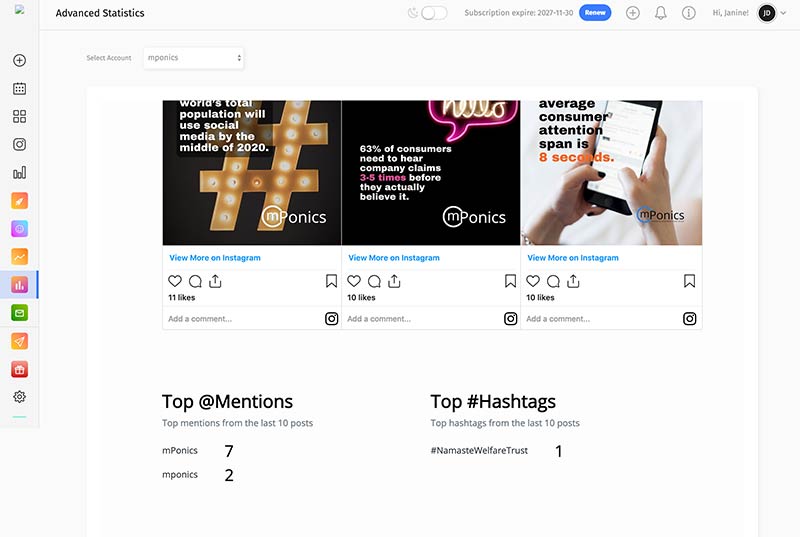Open the Instagram icon in sidebar

tap(19, 144)
